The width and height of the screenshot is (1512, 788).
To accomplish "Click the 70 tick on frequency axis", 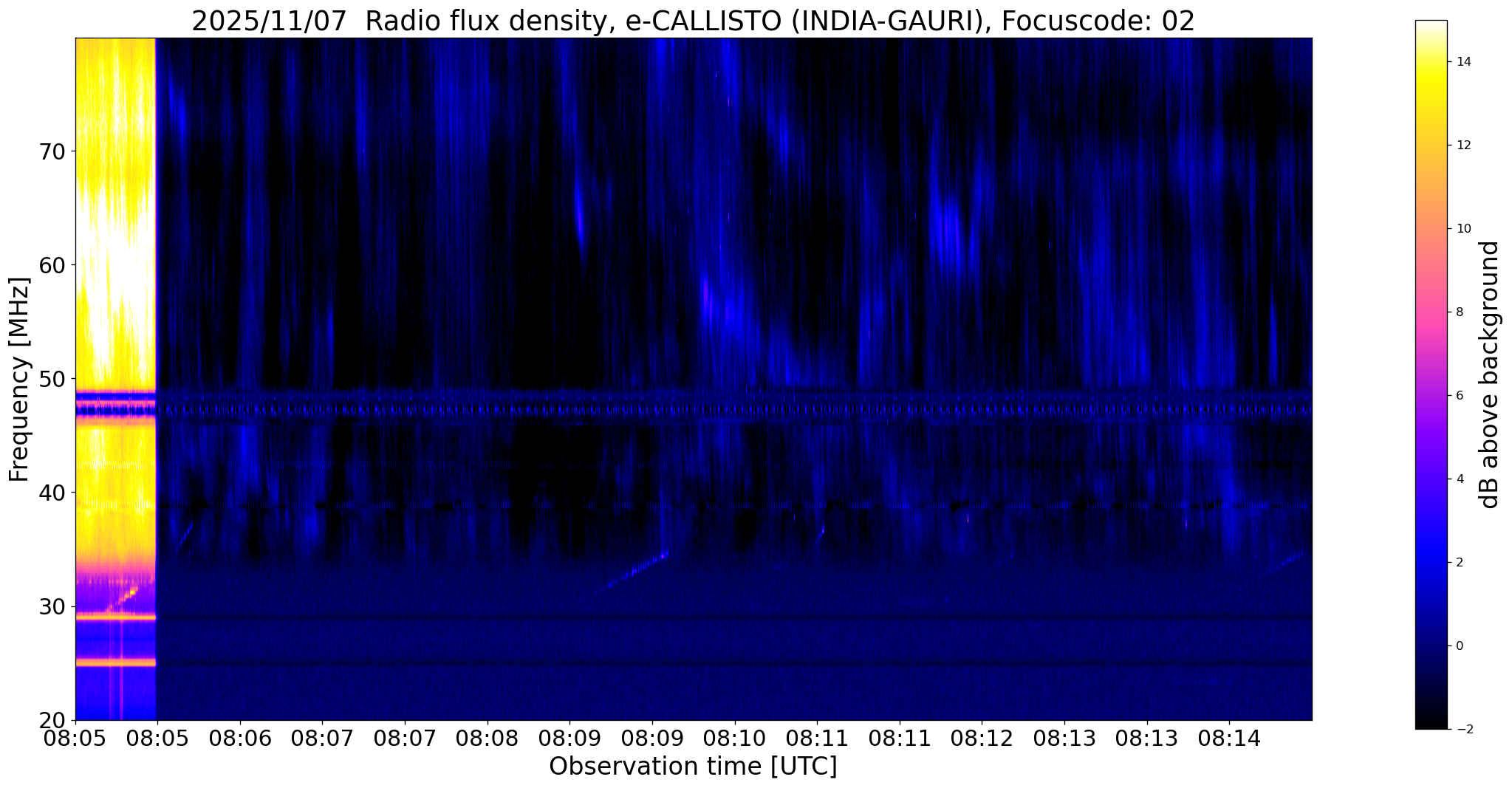I will click(x=51, y=152).
